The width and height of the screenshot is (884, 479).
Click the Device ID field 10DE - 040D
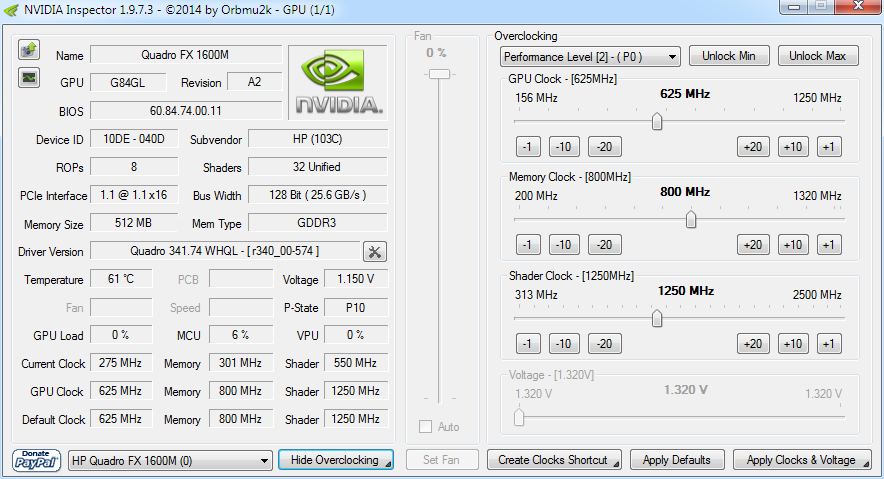[x=134, y=139]
